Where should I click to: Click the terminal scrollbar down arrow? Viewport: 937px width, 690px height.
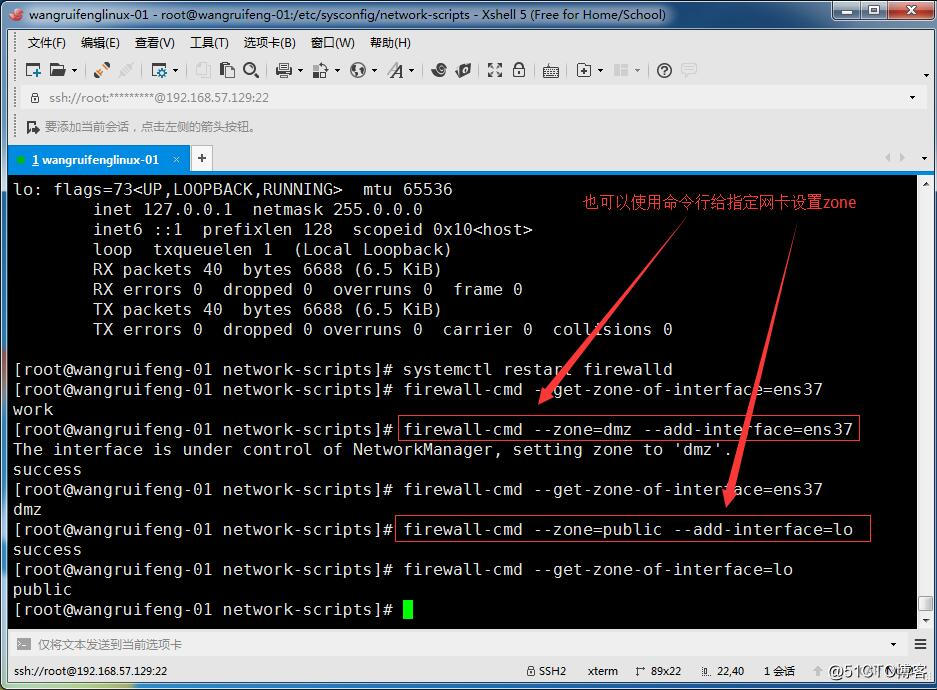pyautogui.click(x=926, y=621)
